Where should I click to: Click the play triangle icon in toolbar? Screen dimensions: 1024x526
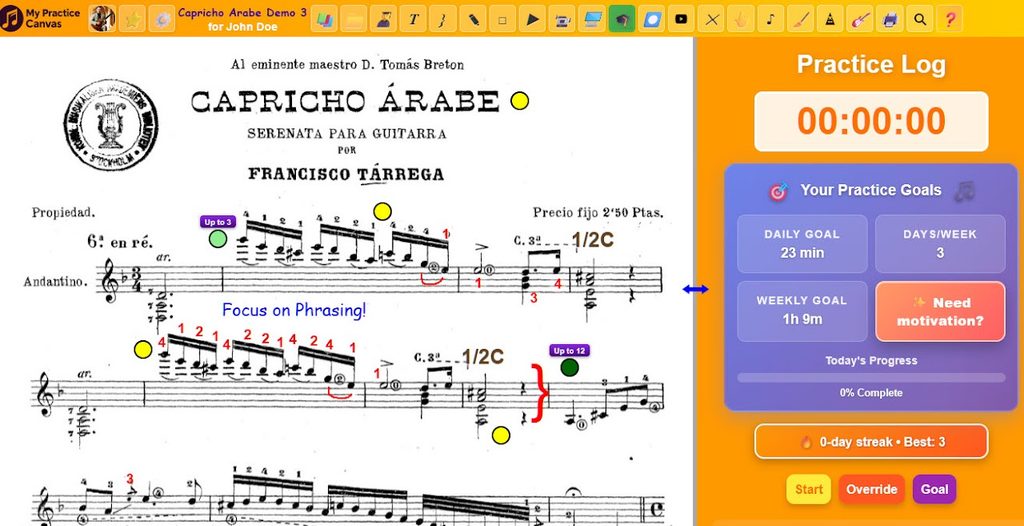(532, 18)
